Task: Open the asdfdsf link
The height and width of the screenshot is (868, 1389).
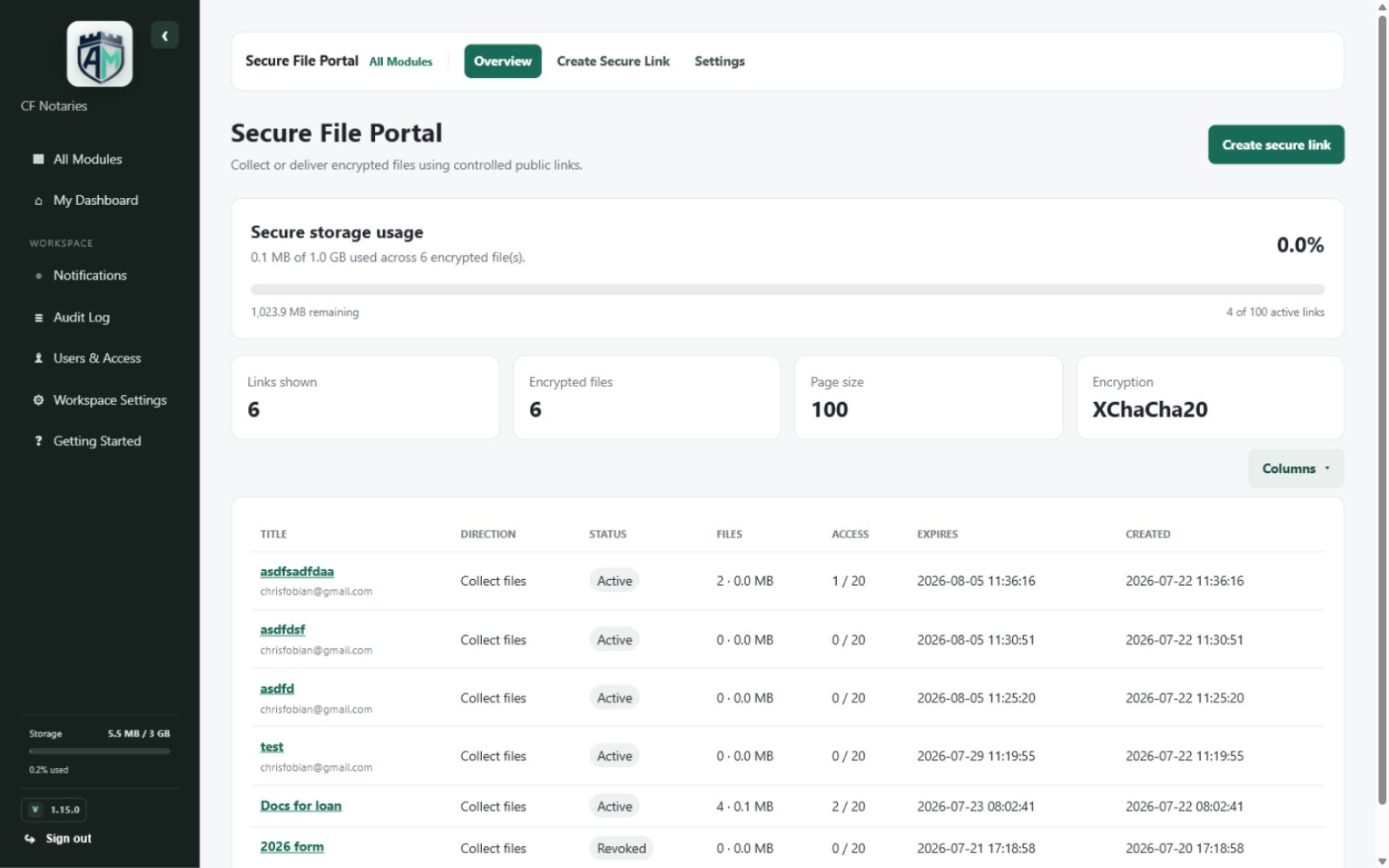Action: pyautogui.click(x=282, y=630)
